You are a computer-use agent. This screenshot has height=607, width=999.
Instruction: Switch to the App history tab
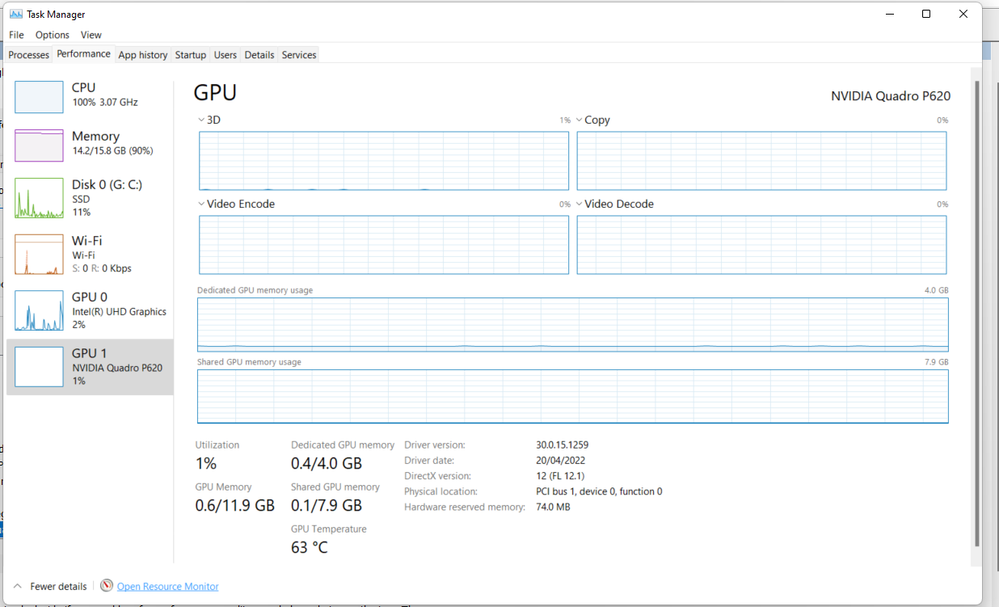point(143,55)
